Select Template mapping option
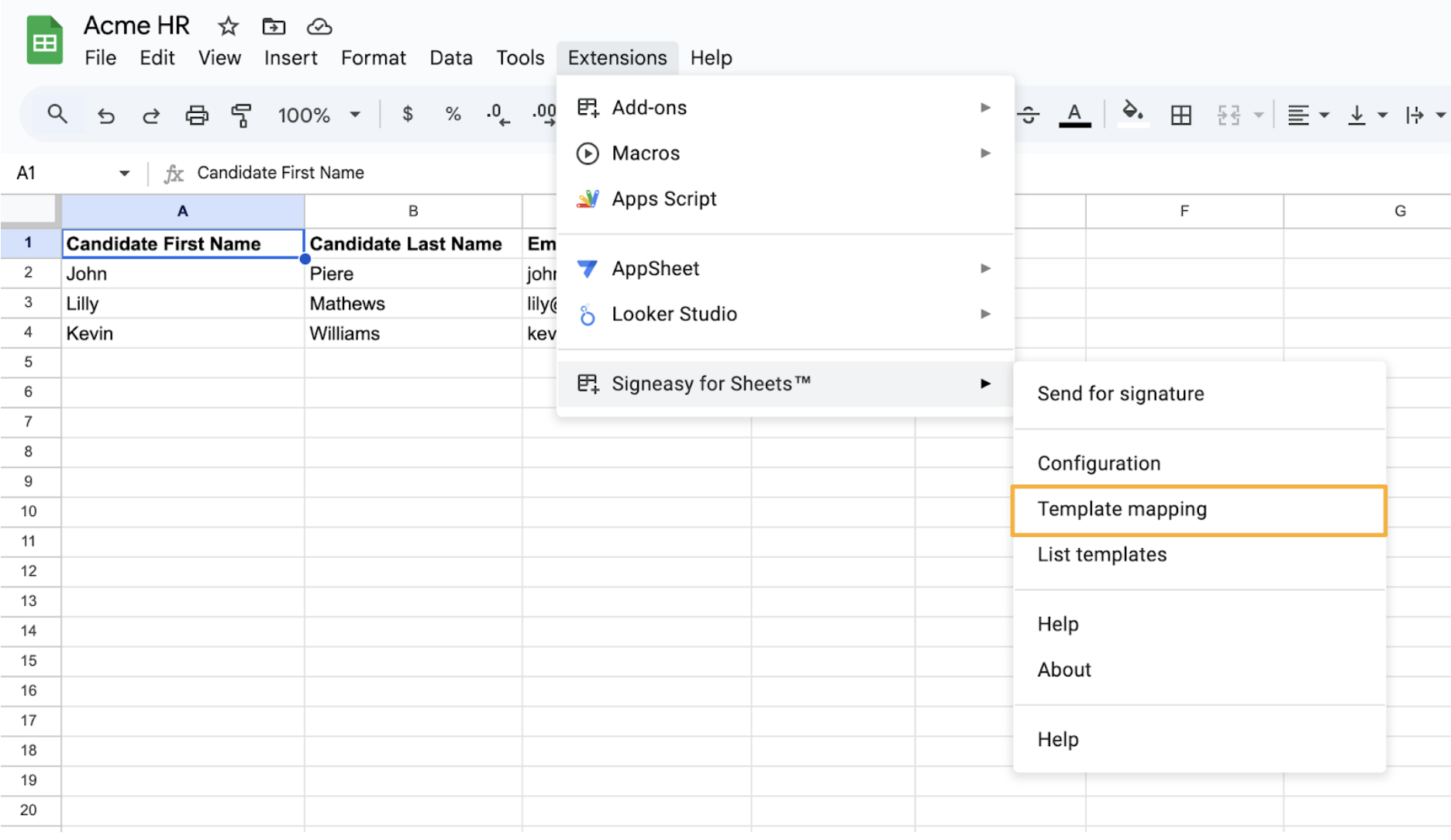This screenshot has height=840, width=1451. tap(1199, 510)
